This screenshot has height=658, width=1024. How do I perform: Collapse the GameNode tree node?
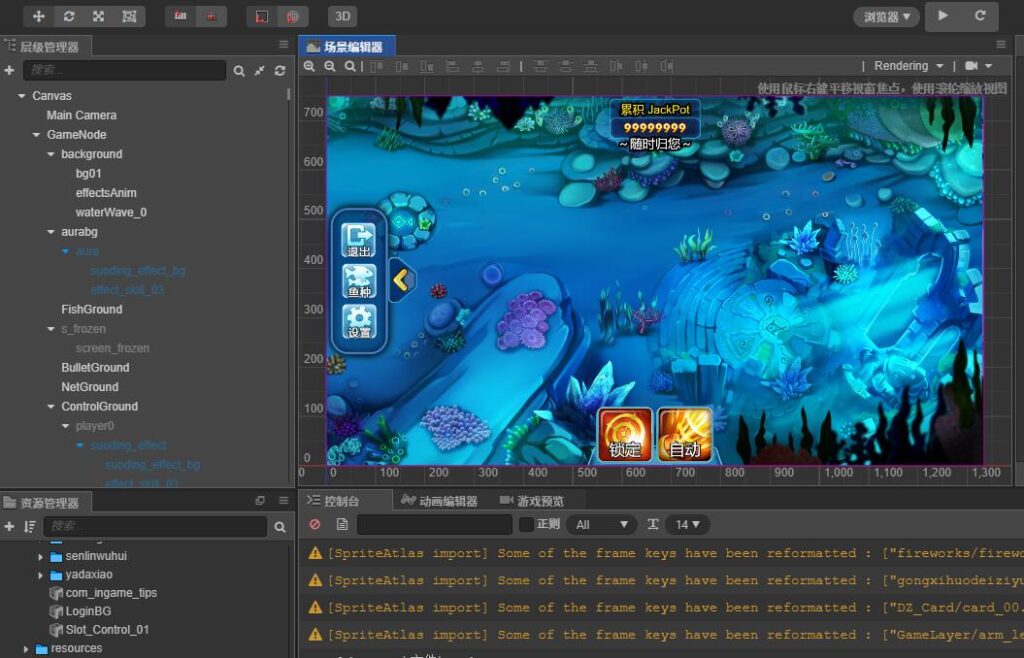(37, 135)
